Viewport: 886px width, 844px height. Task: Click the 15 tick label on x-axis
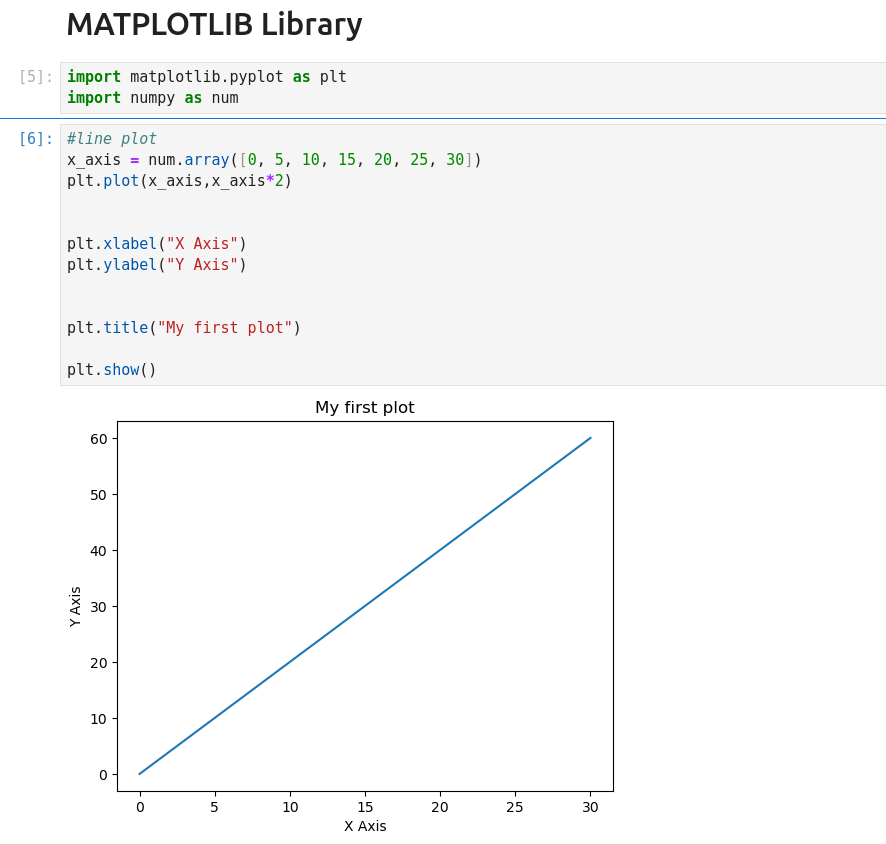point(365,807)
